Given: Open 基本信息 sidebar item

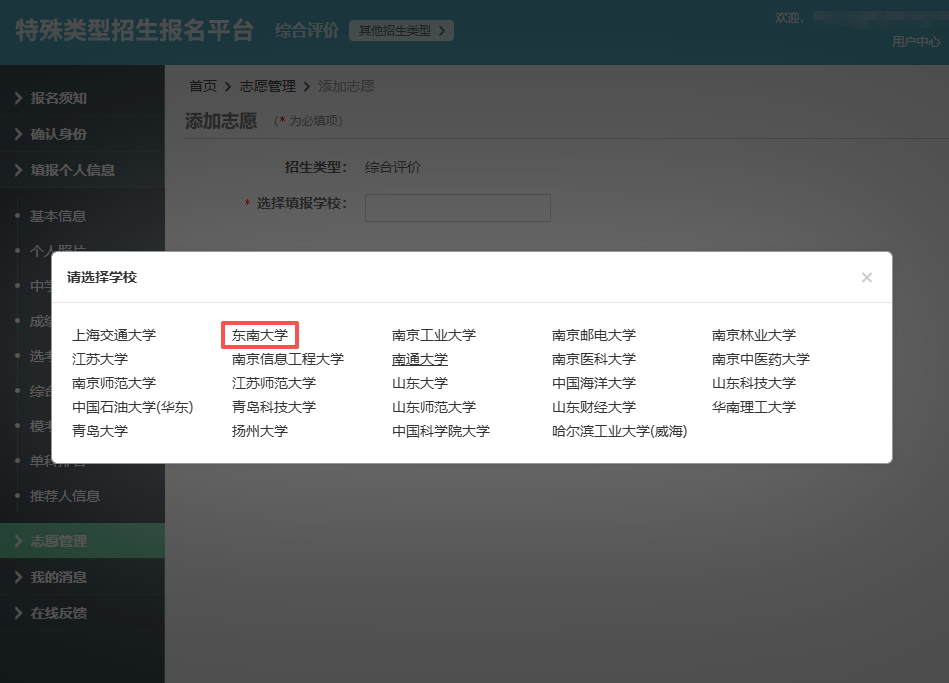Looking at the screenshot, I should 58,216.
